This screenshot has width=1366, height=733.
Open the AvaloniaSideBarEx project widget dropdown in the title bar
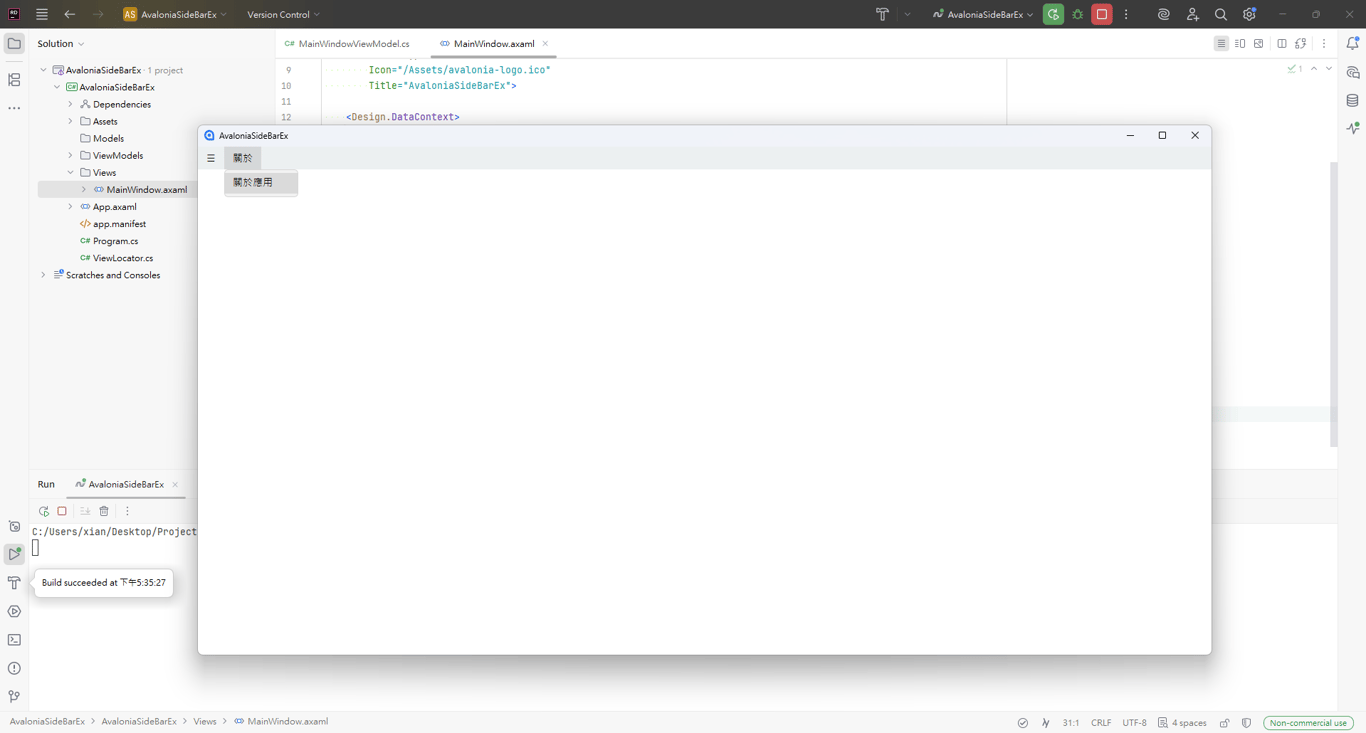click(x=175, y=15)
